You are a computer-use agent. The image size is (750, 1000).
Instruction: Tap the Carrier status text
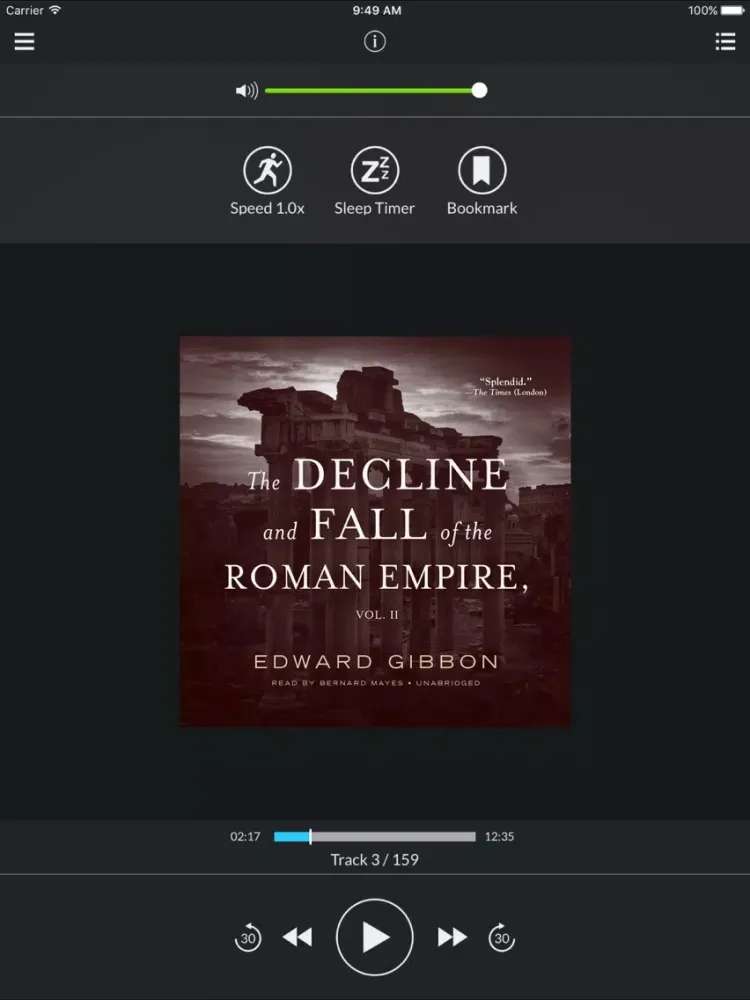pos(24,10)
